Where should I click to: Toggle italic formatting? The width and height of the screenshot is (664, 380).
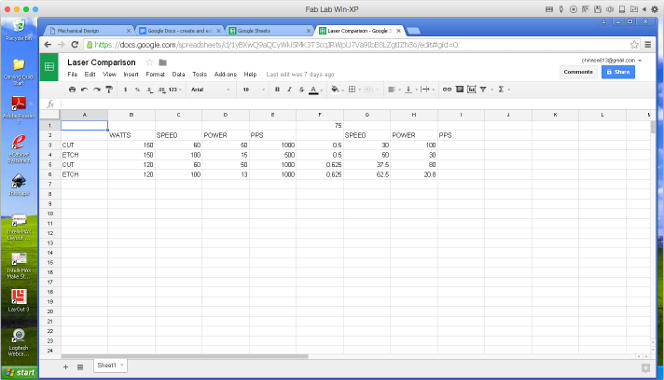[289, 89]
